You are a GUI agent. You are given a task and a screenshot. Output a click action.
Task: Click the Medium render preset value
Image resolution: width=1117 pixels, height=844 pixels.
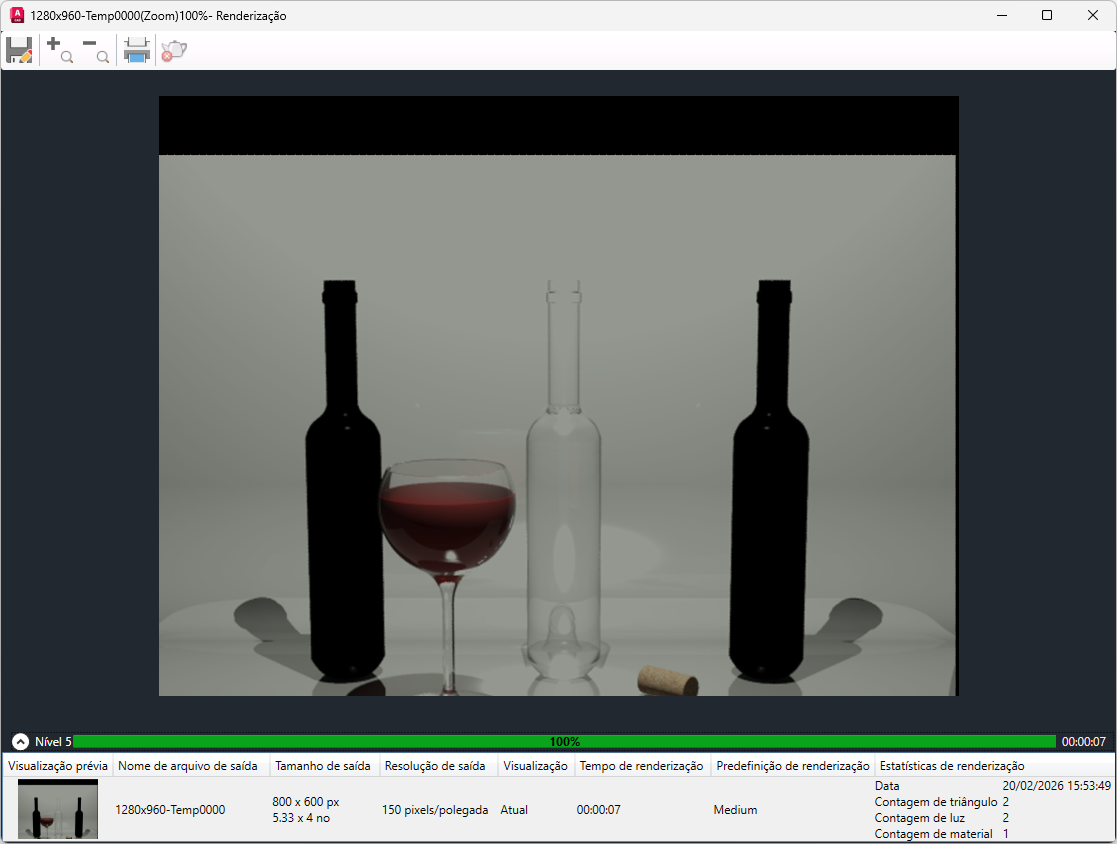tap(735, 810)
